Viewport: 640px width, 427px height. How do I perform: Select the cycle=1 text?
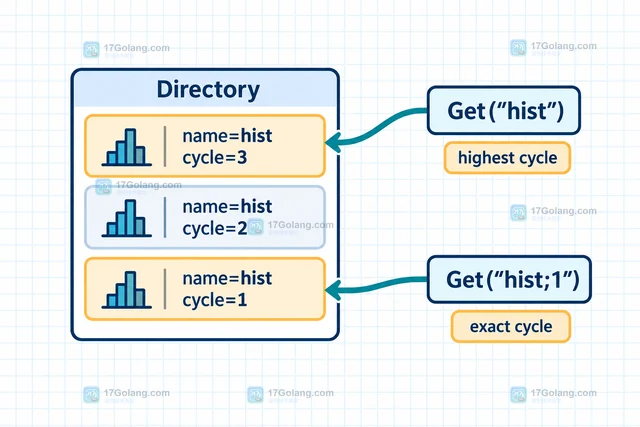[x=215, y=300]
